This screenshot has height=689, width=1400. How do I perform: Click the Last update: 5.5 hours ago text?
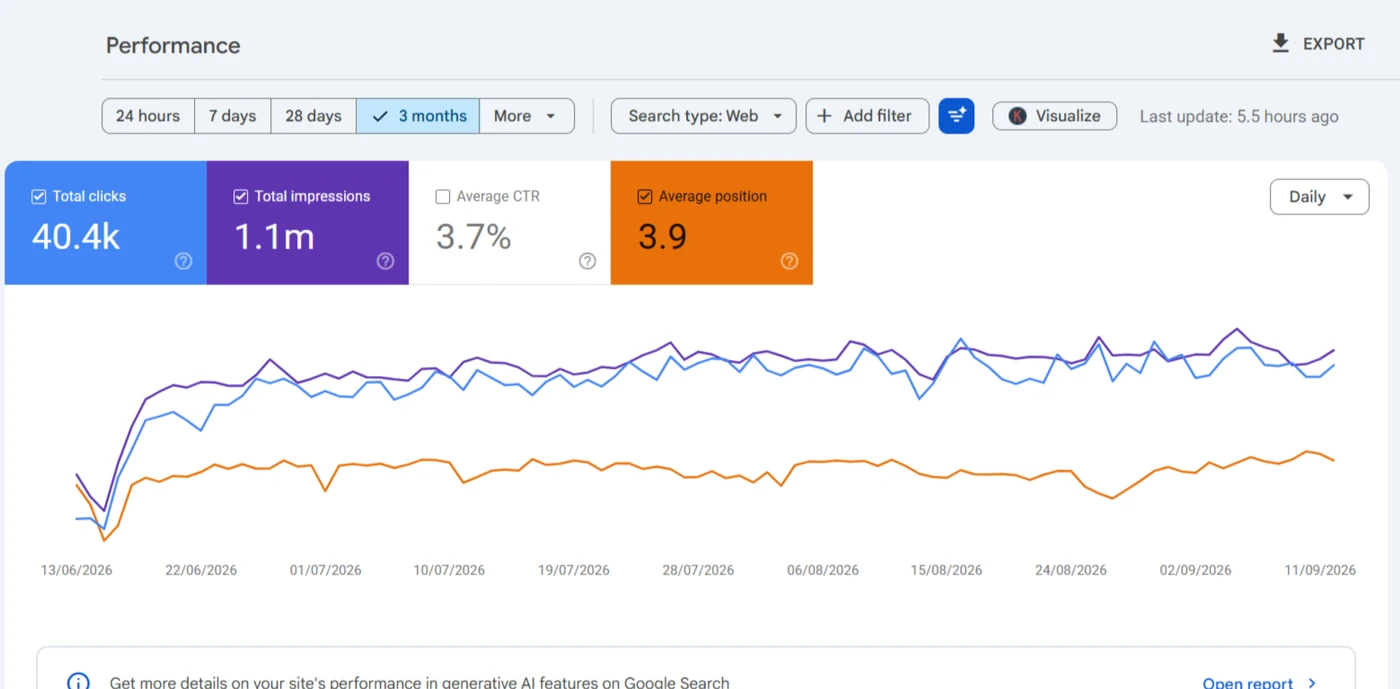point(1239,117)
